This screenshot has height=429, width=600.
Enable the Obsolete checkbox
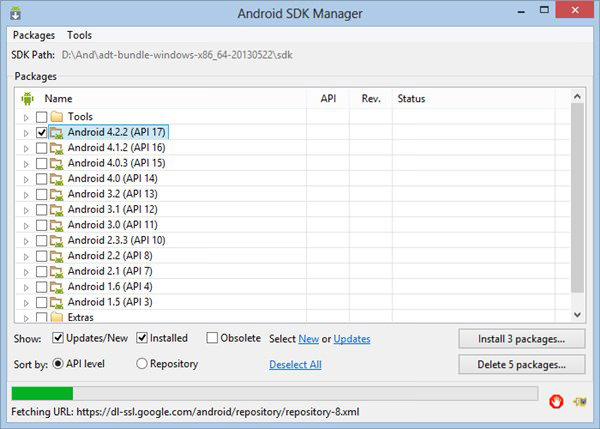tap(212, 338)
